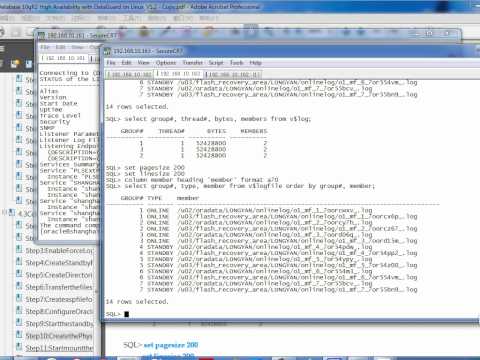Click blue 'set pagesize 200' text in PDF

point(171,345)
